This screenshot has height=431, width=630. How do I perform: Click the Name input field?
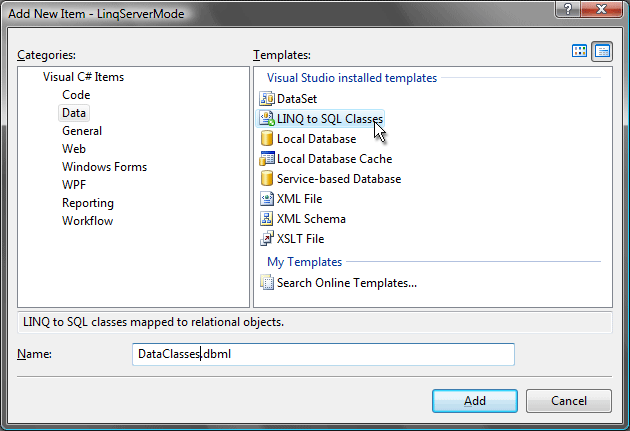[x=323, y=354]
